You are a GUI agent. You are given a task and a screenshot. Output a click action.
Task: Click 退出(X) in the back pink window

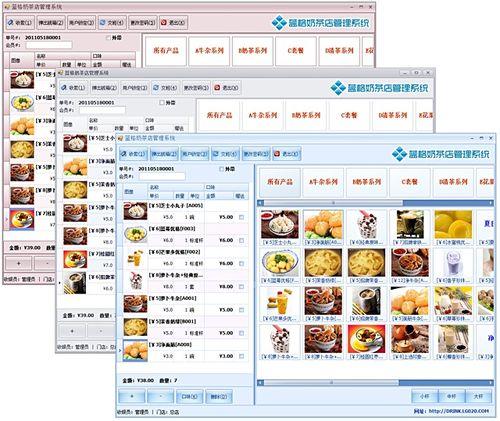173,23
